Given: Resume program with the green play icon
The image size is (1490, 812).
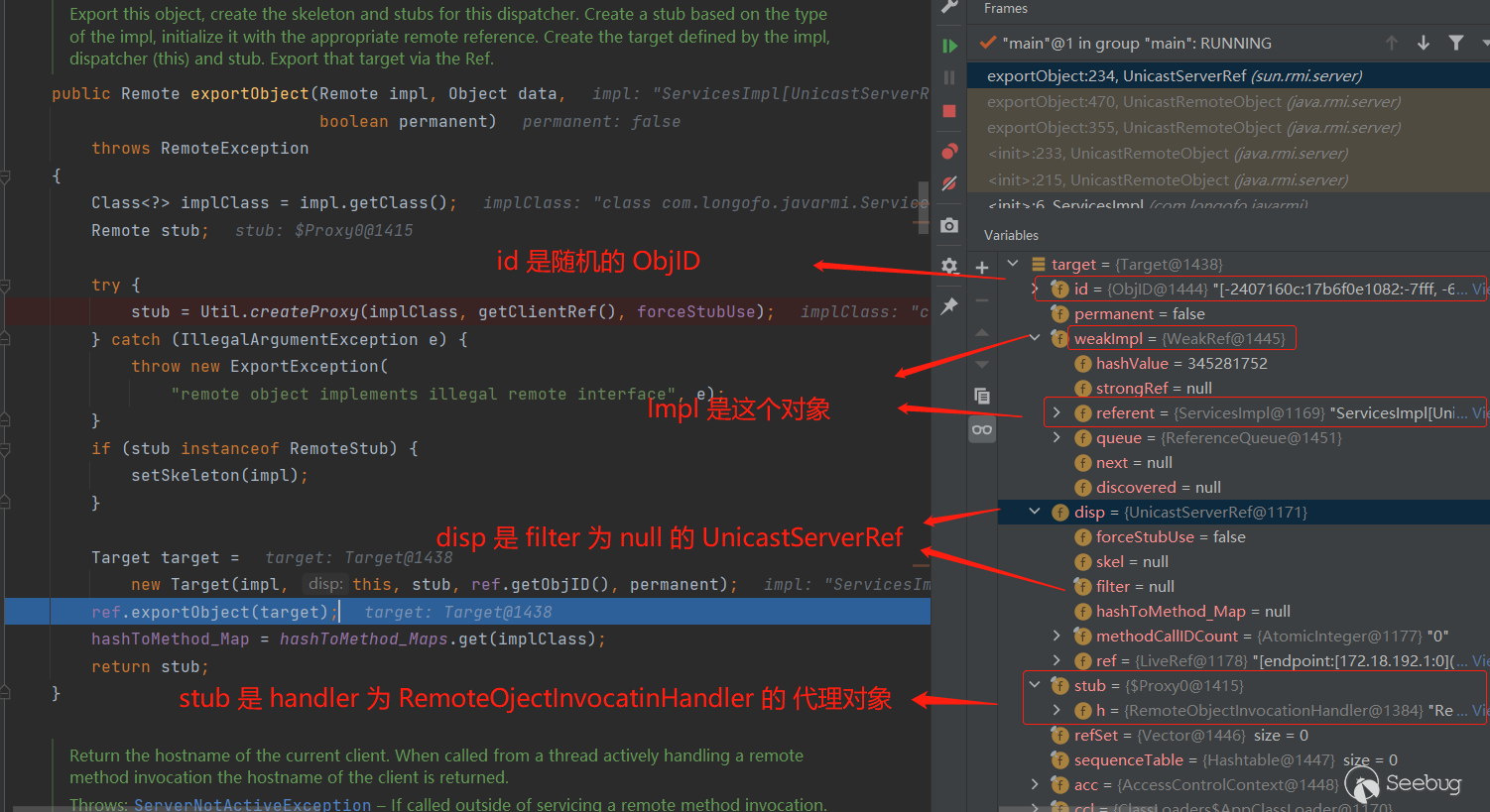Looking at the screenshot, I should 949,46.
